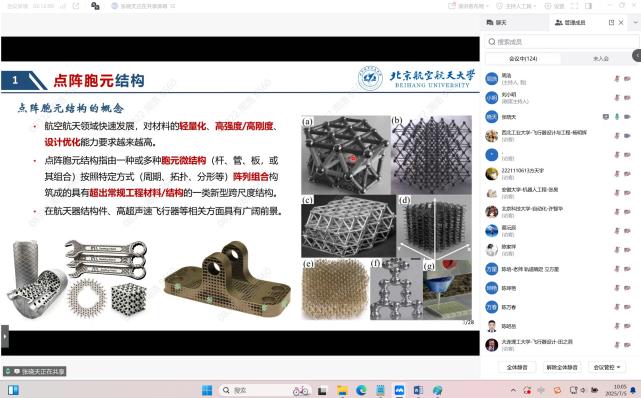Toggle microphone mute for the first host member

coord(617,78)
